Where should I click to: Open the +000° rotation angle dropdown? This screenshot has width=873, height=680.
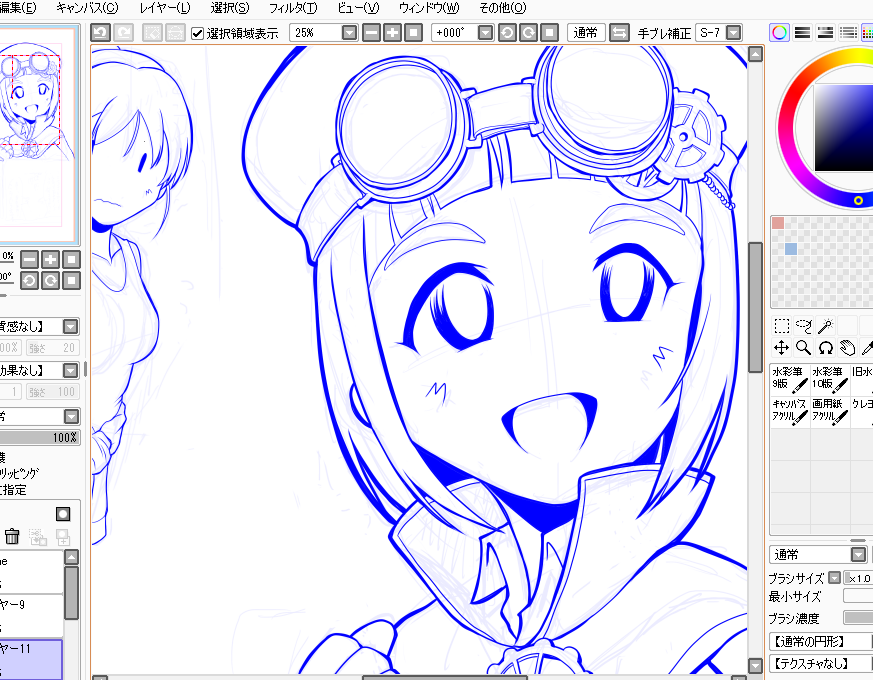tap(485, 33)
